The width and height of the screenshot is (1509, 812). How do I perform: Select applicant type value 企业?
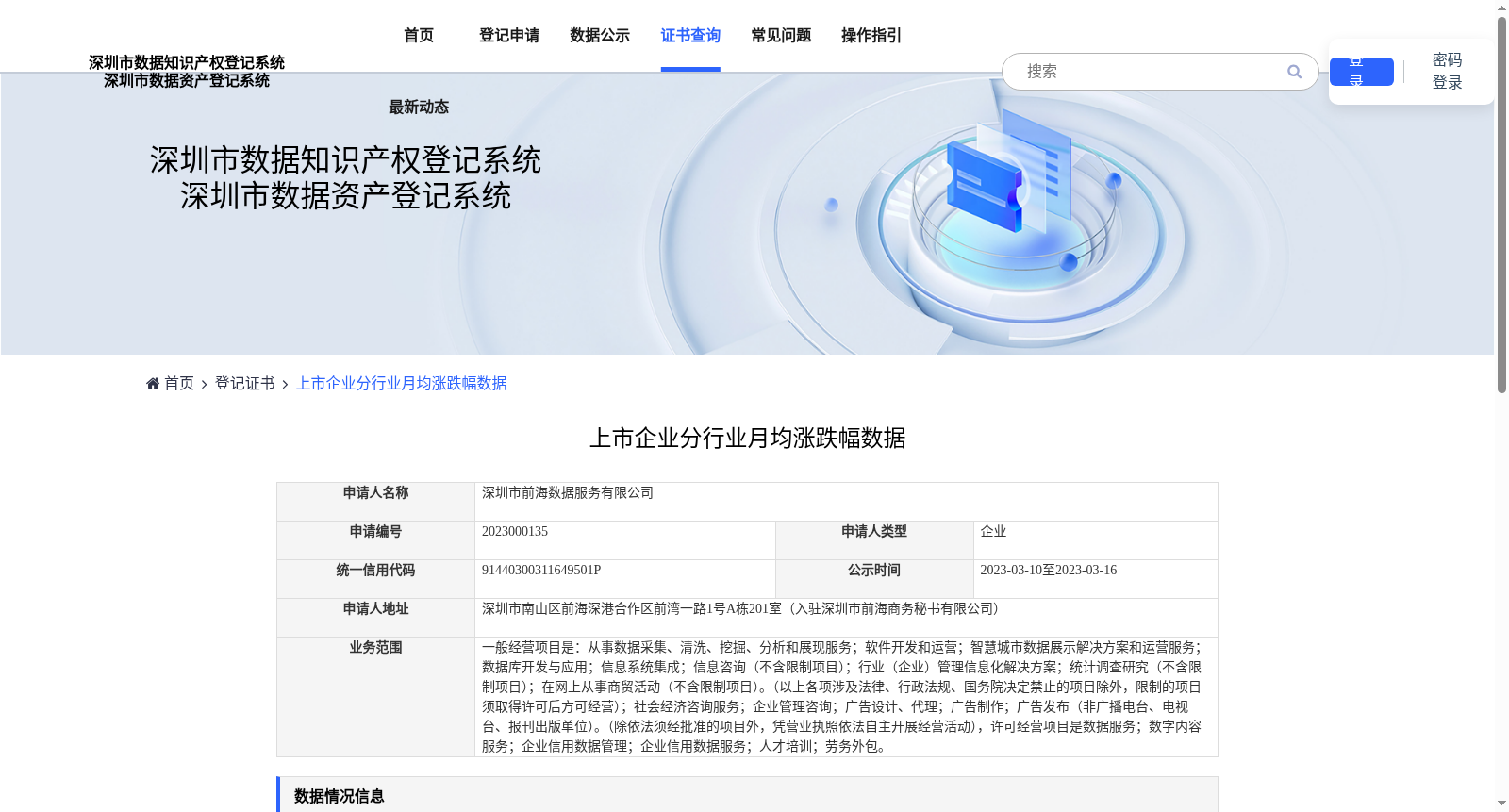tap(993, 532)
